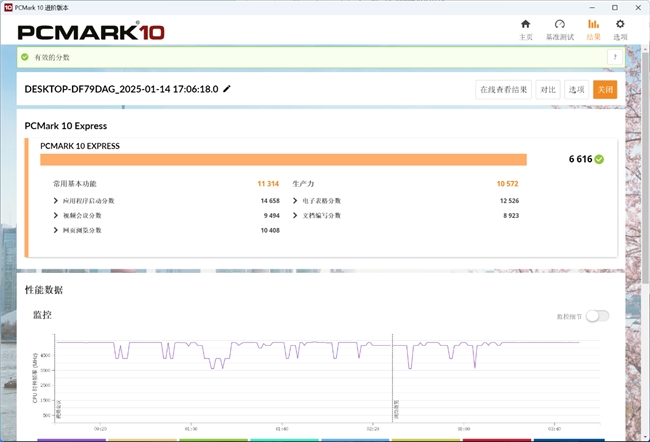This screenshot has width=650, height=442.
Task: Expand the App start-up score (应用程序启动分数) row
Action: pos(56,201)
